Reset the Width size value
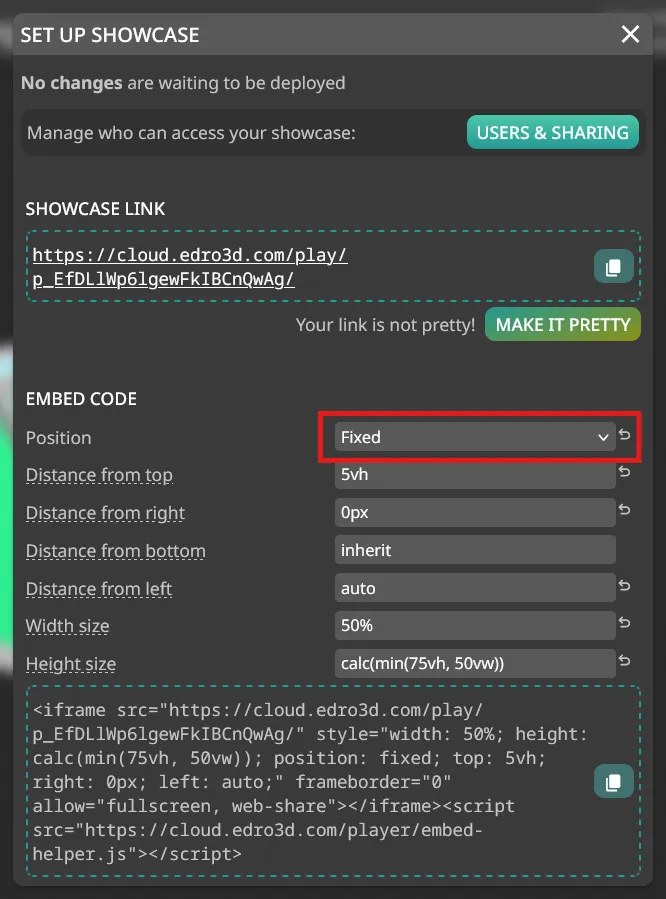The height and width of the screenshot is (899, 666). pyautogui.click(x=625, y=623)
